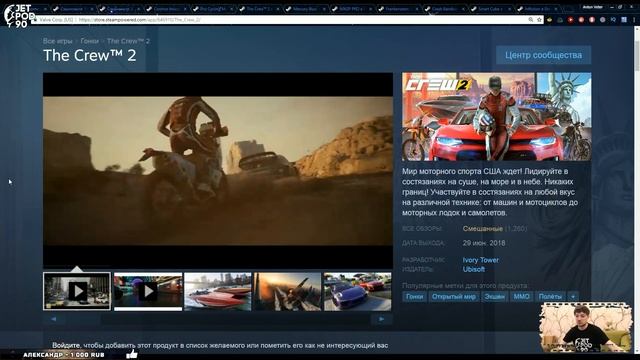Screen dimensions: 640x360
Task: Play the first trailer thumbnail with city street
Action: 77,291
